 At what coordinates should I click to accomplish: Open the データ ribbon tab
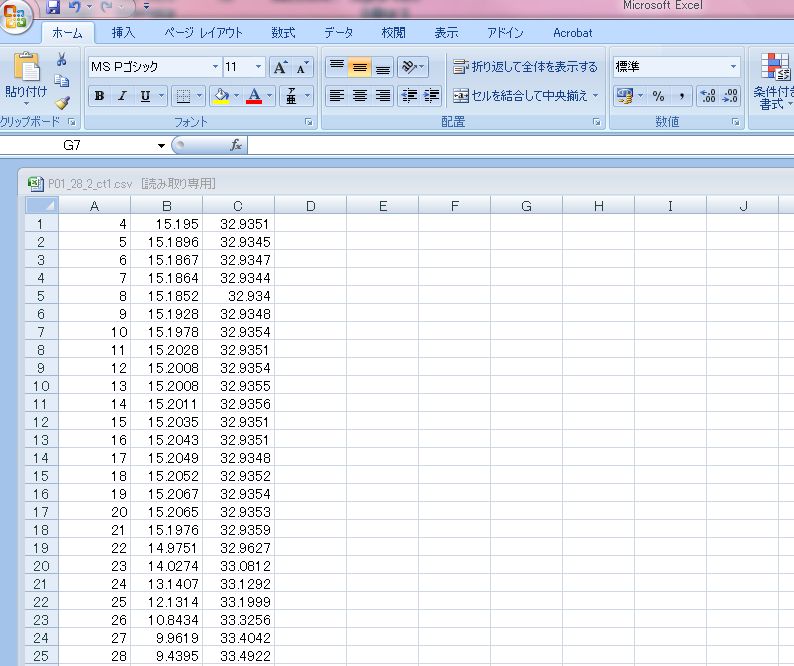[x=338, y=32]
